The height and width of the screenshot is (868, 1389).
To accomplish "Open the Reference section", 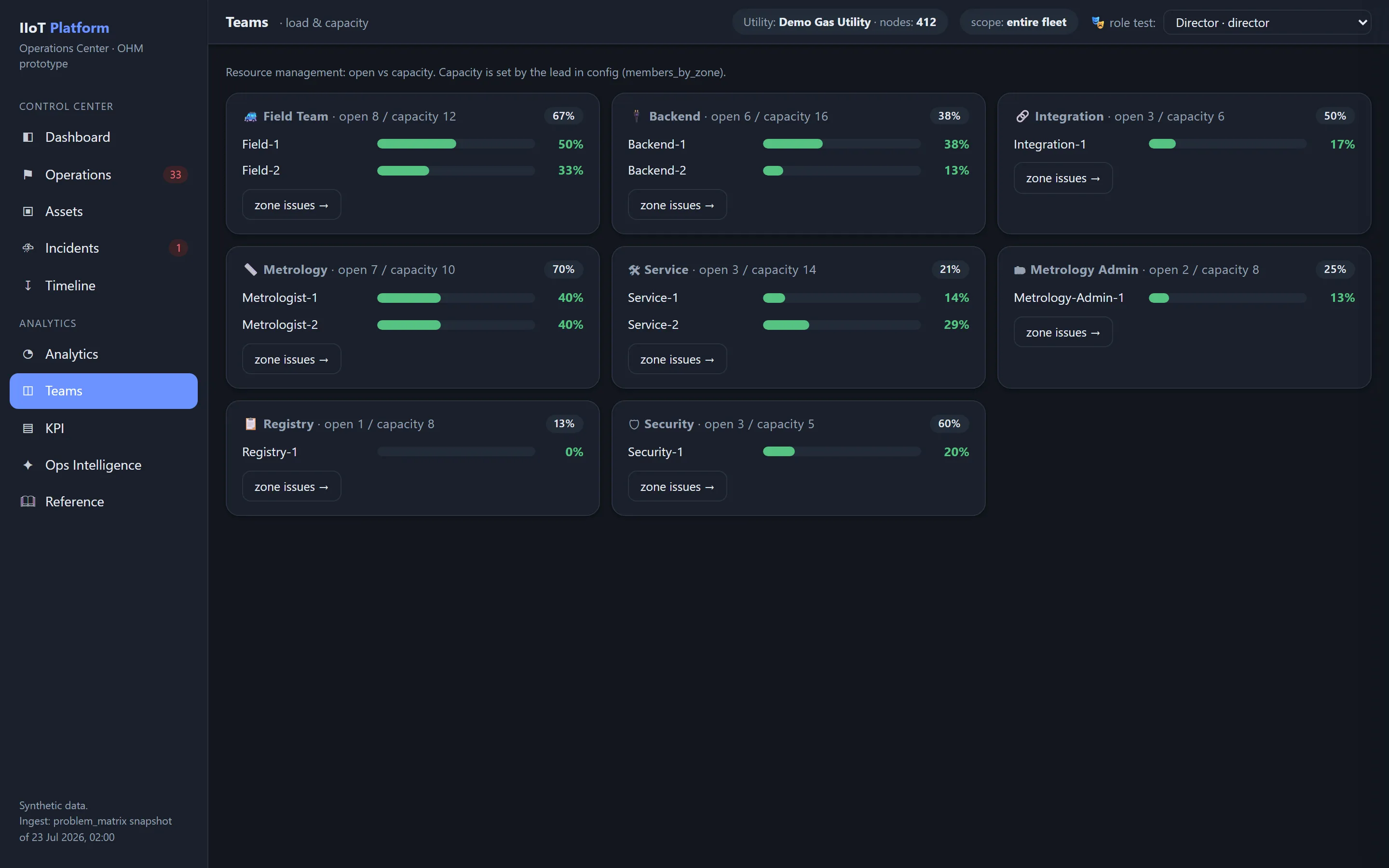I will pos(104,502).
